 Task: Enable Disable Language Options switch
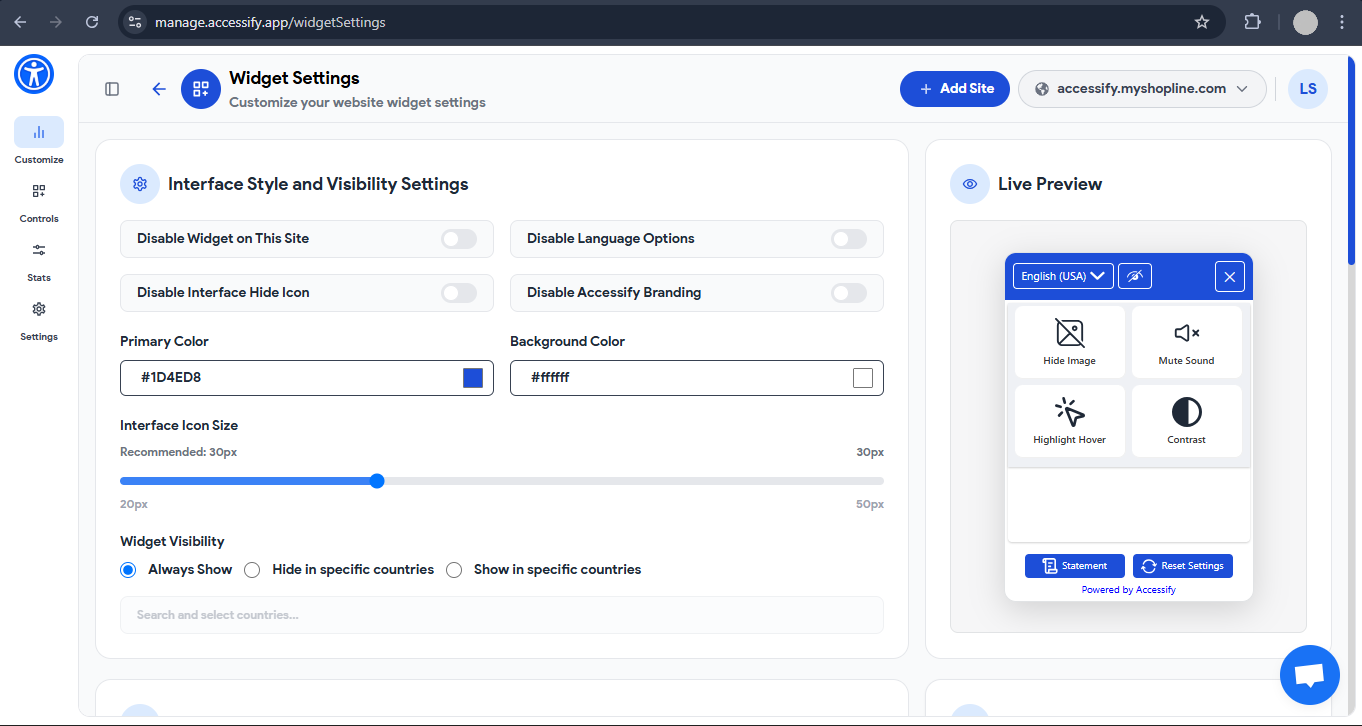[x=848, y=239]
